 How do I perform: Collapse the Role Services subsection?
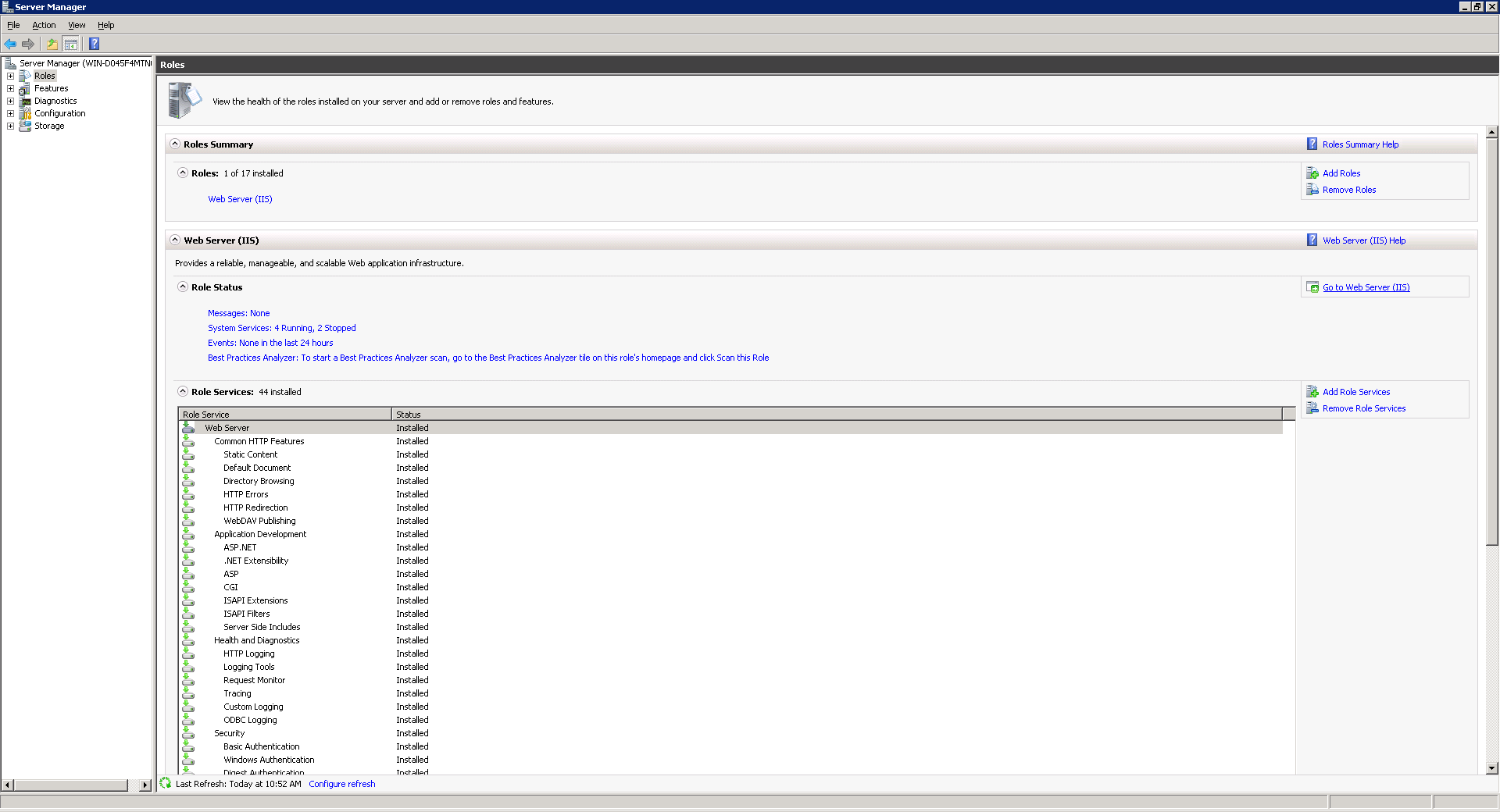pos(183,391)
